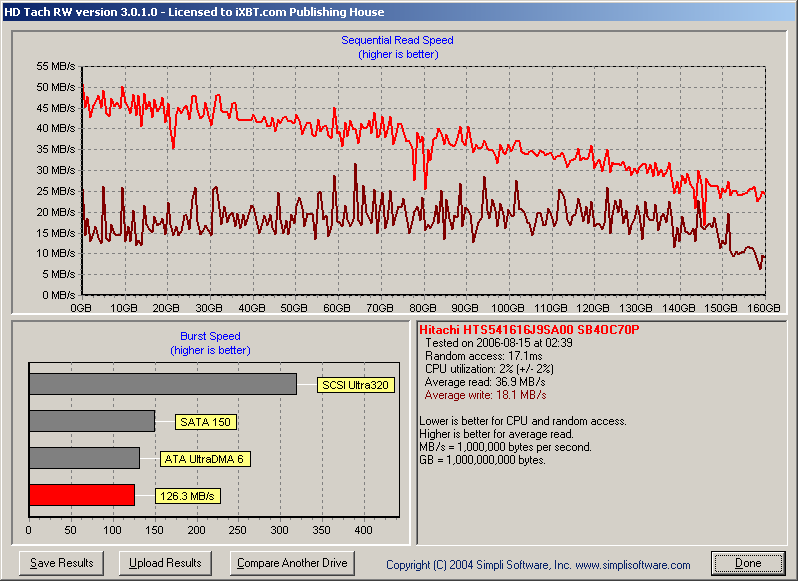Select the Hitachi HTS541616J9SA00 drive heading
This screenshot has width=798, height=581.
coord(529,330)
